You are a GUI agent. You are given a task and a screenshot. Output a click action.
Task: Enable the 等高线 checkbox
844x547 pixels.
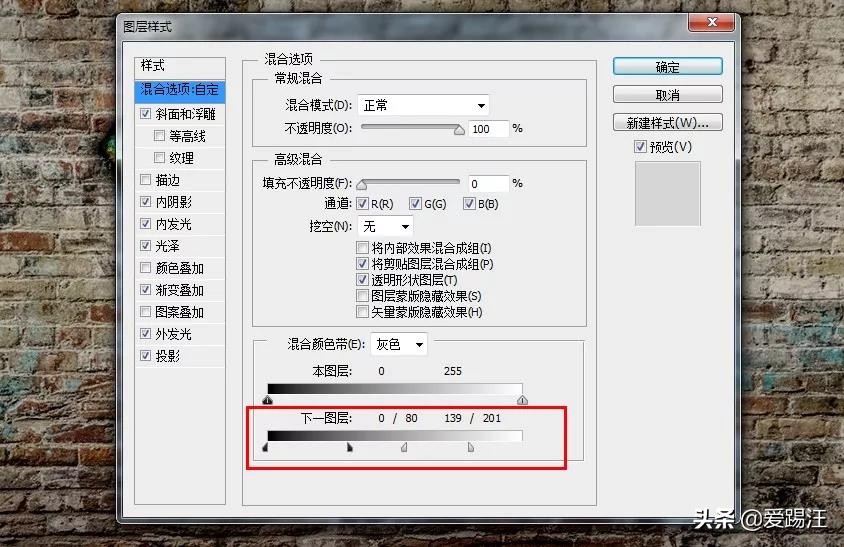click(159, 136)
